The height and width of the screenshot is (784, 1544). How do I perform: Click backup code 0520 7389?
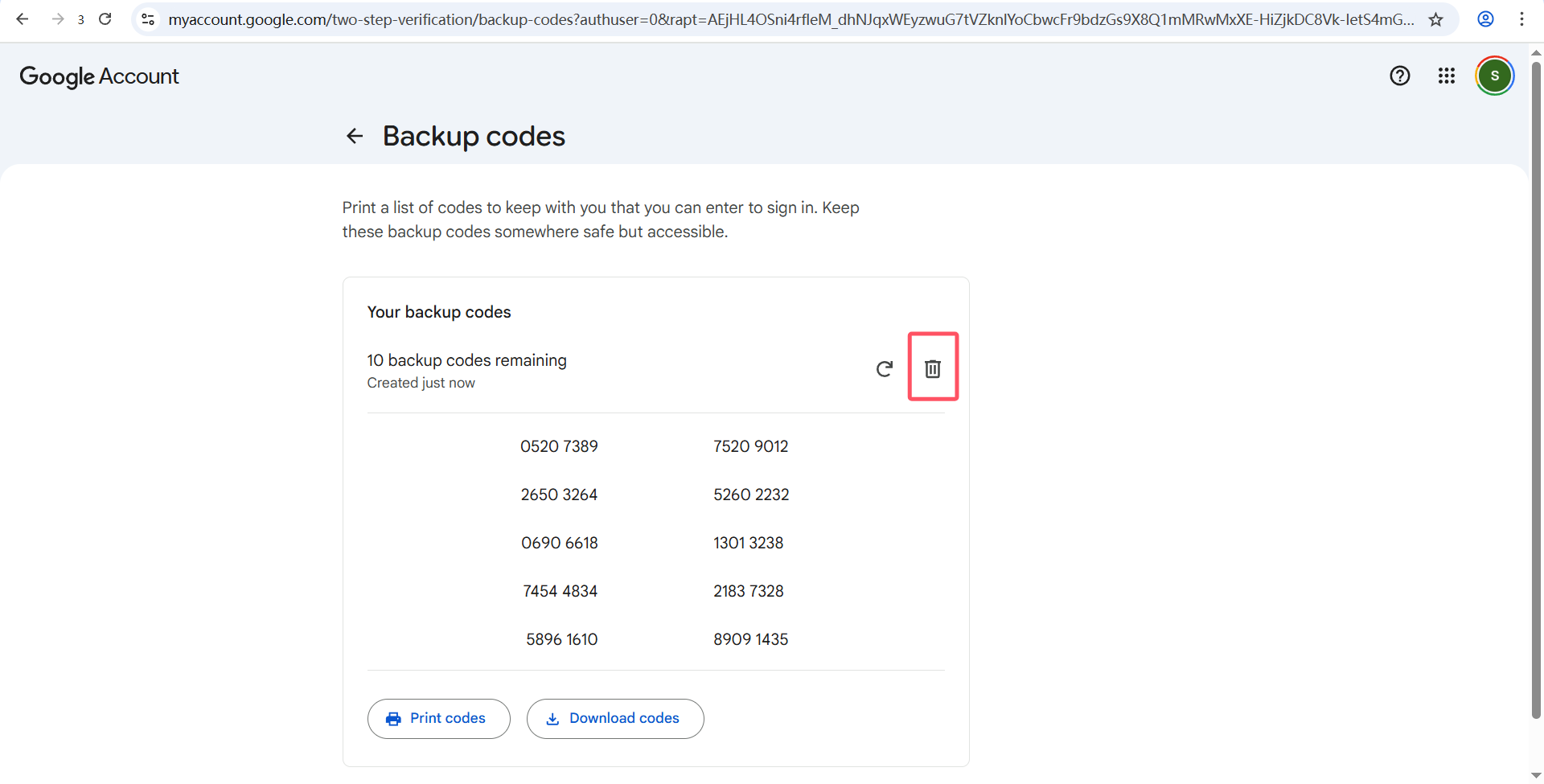pos(559,446)
